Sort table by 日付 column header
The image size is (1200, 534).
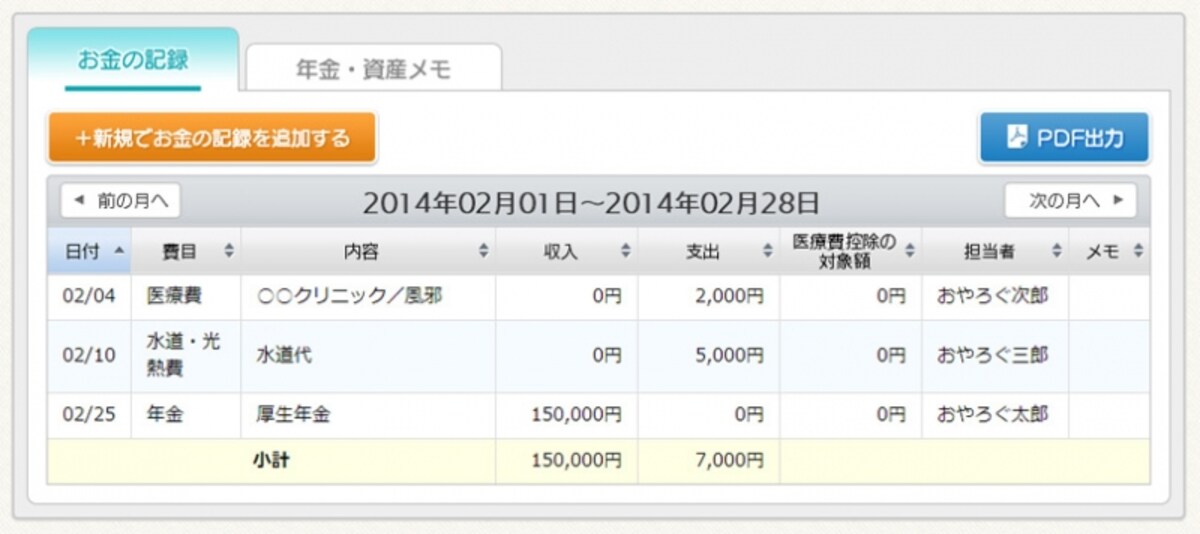[89, 252]
